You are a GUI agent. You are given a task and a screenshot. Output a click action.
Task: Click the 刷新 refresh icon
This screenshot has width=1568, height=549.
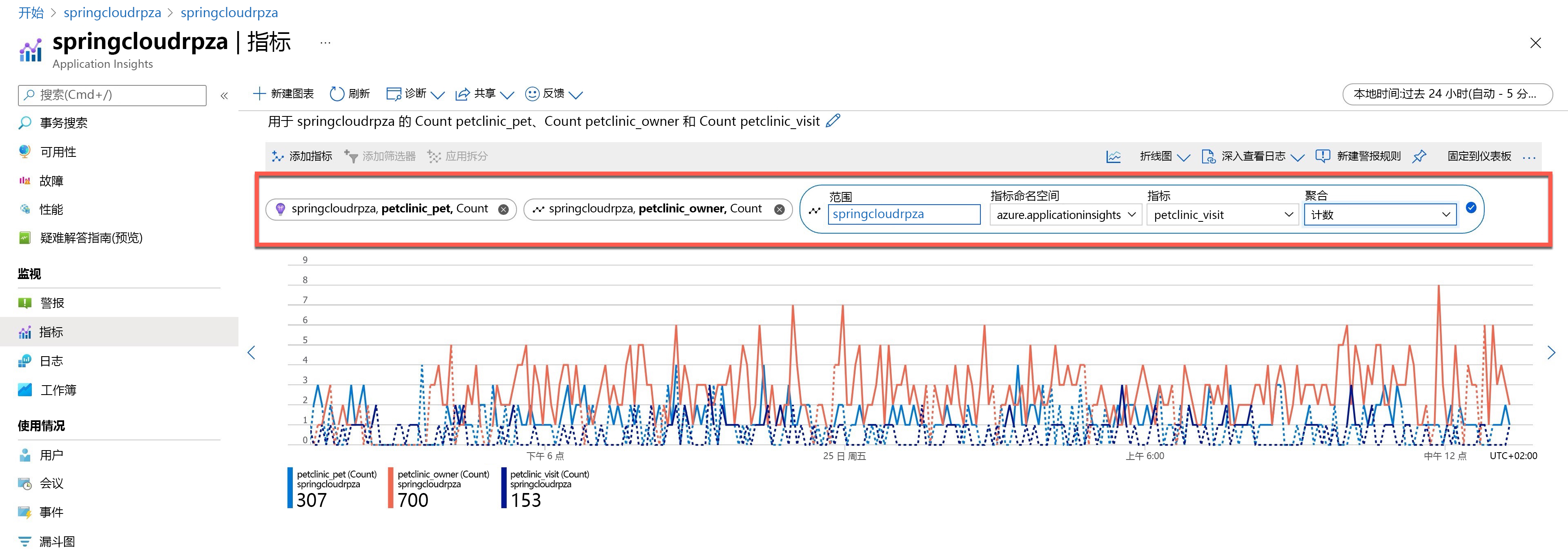click(x=336, y=94)
